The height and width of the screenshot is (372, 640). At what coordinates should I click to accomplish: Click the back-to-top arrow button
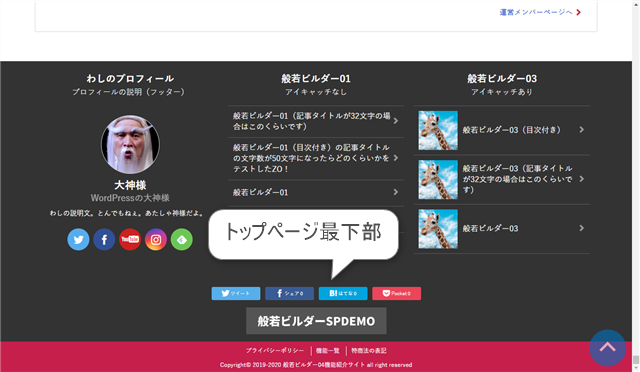pos(607,348)
